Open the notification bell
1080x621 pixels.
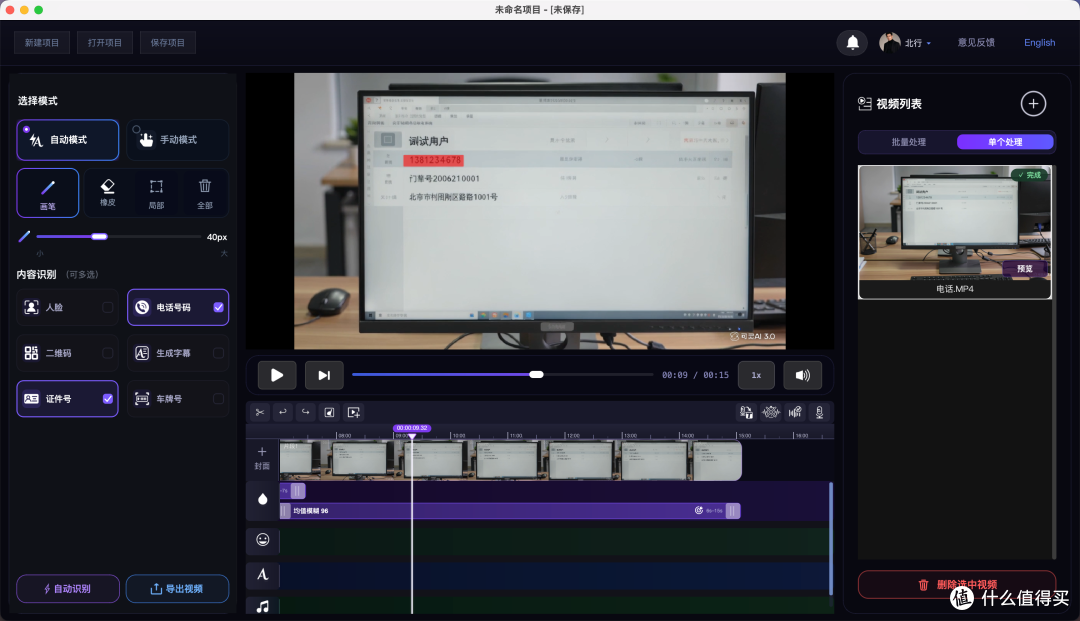pyautogui.click(x=852, y=43)
